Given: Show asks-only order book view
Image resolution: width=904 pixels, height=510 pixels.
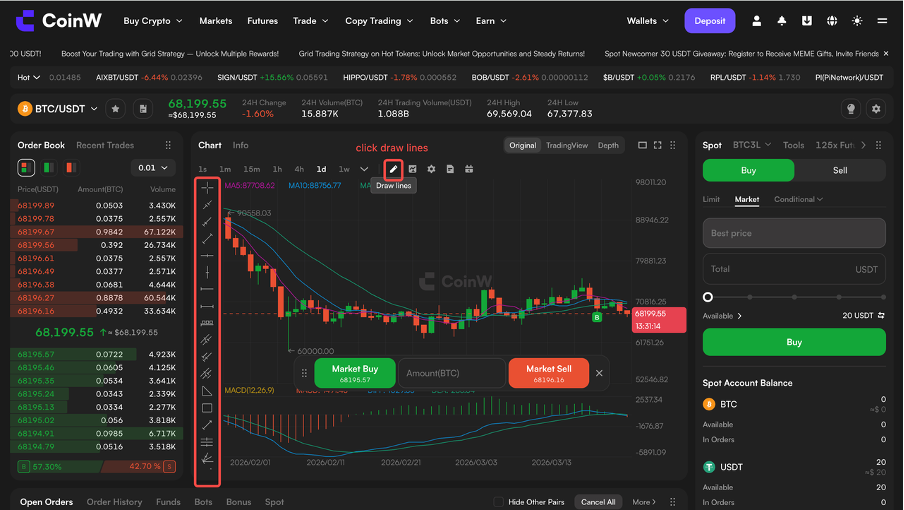Looking at the screenshot, I should click(70, 168).
